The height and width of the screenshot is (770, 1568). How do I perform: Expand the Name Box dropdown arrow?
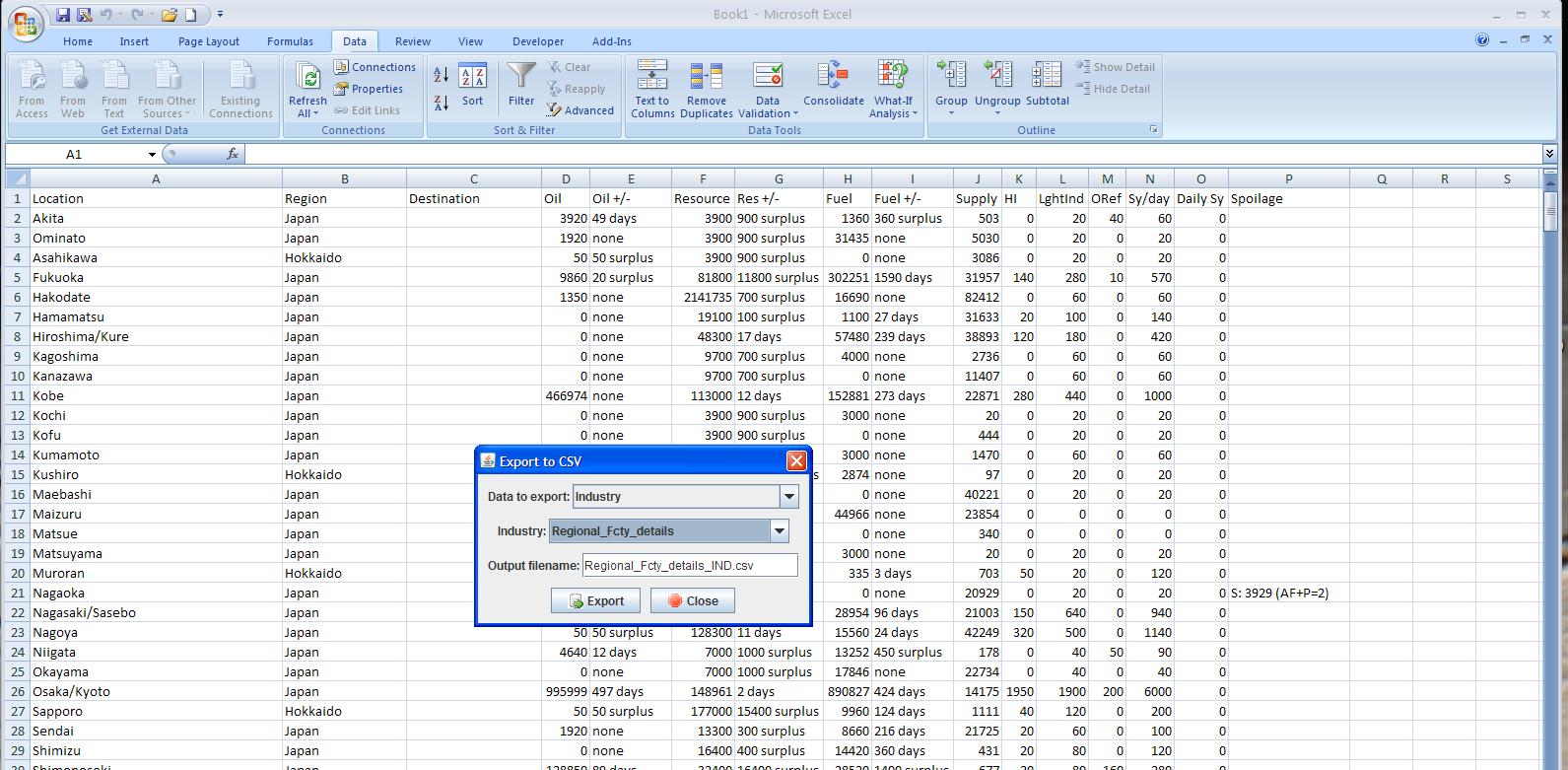point(152,155)
